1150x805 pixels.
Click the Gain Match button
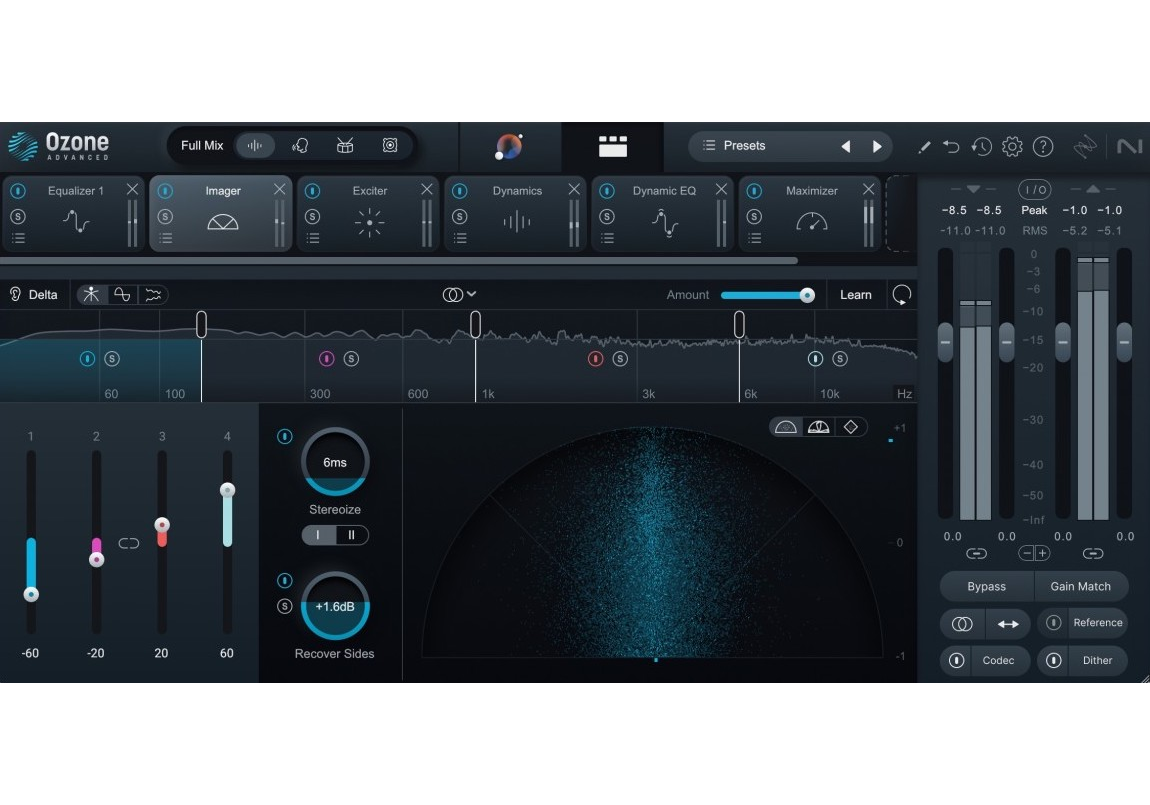pyautogui.click(x=1080, y=587)
